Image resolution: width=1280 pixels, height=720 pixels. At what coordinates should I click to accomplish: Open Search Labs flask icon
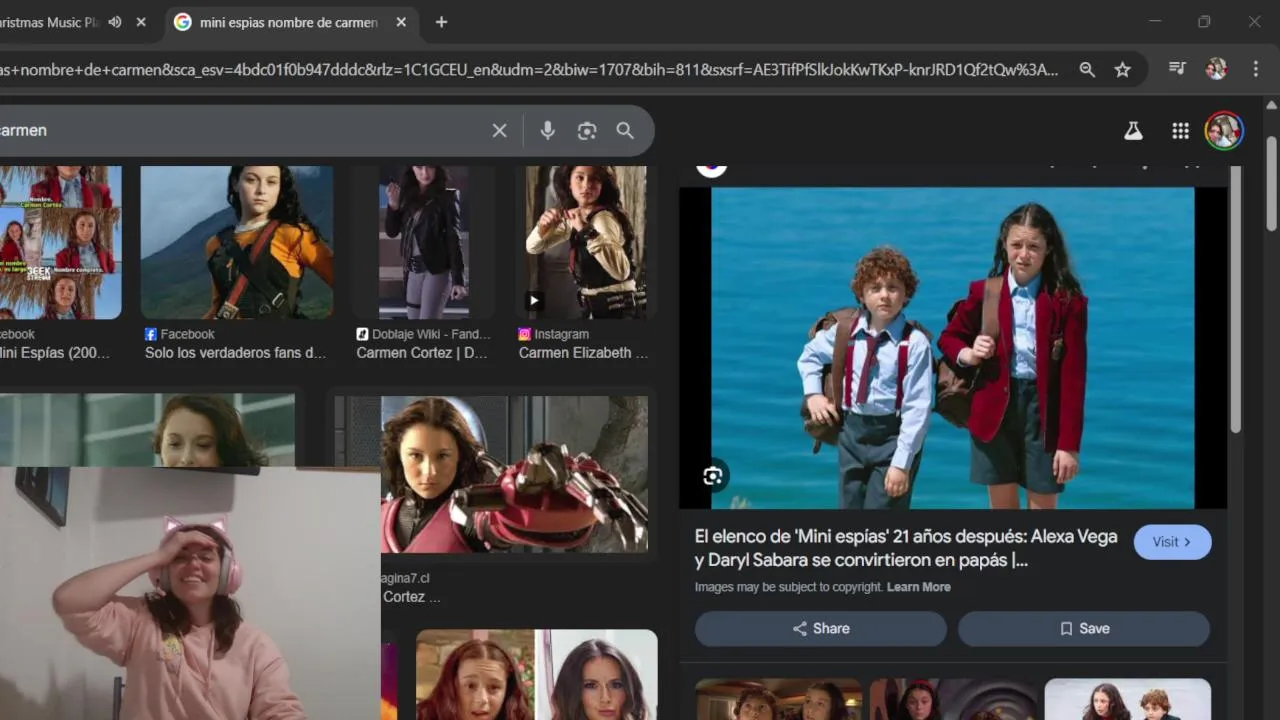(1133, 130)
